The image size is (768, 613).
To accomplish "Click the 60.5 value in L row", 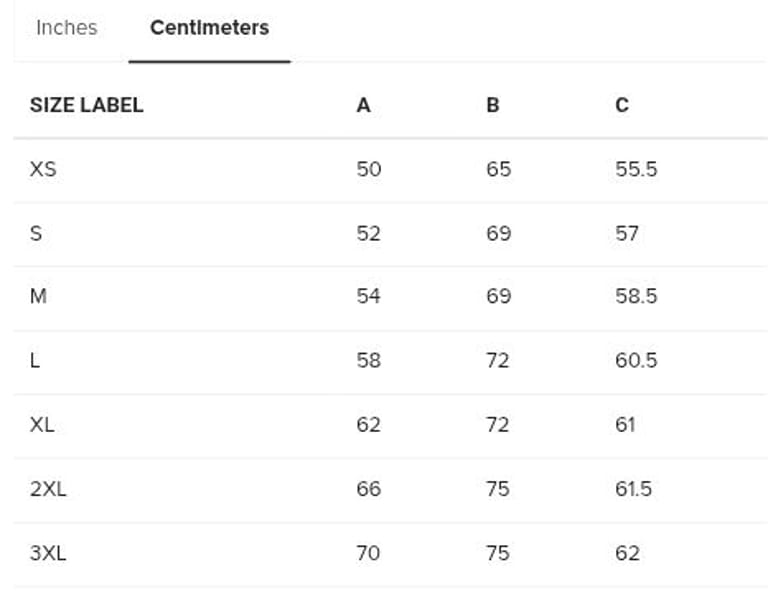I will (x=636, y=360).
